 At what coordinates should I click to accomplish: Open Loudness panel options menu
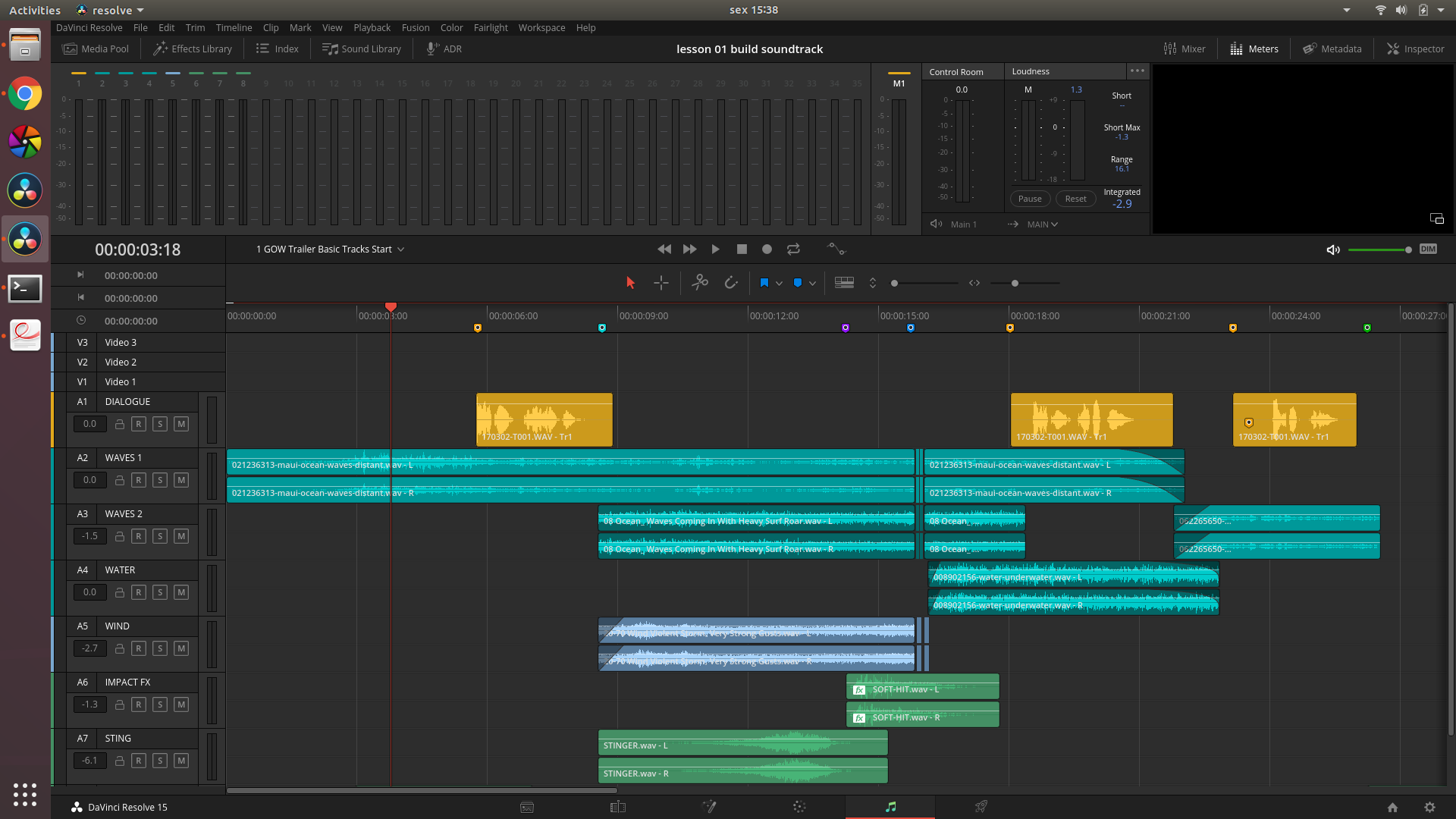coord(1137,71)
